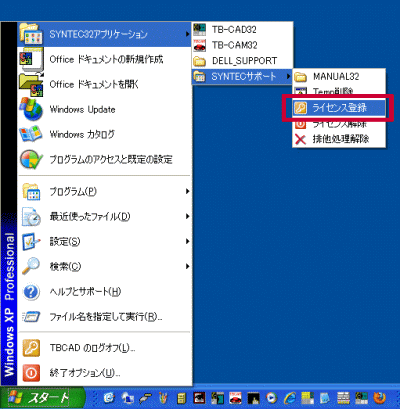Expand 最近使ったファイル(D)
Image resolution: width=400 pixels, height=409 pixels.
pos(104,217)
